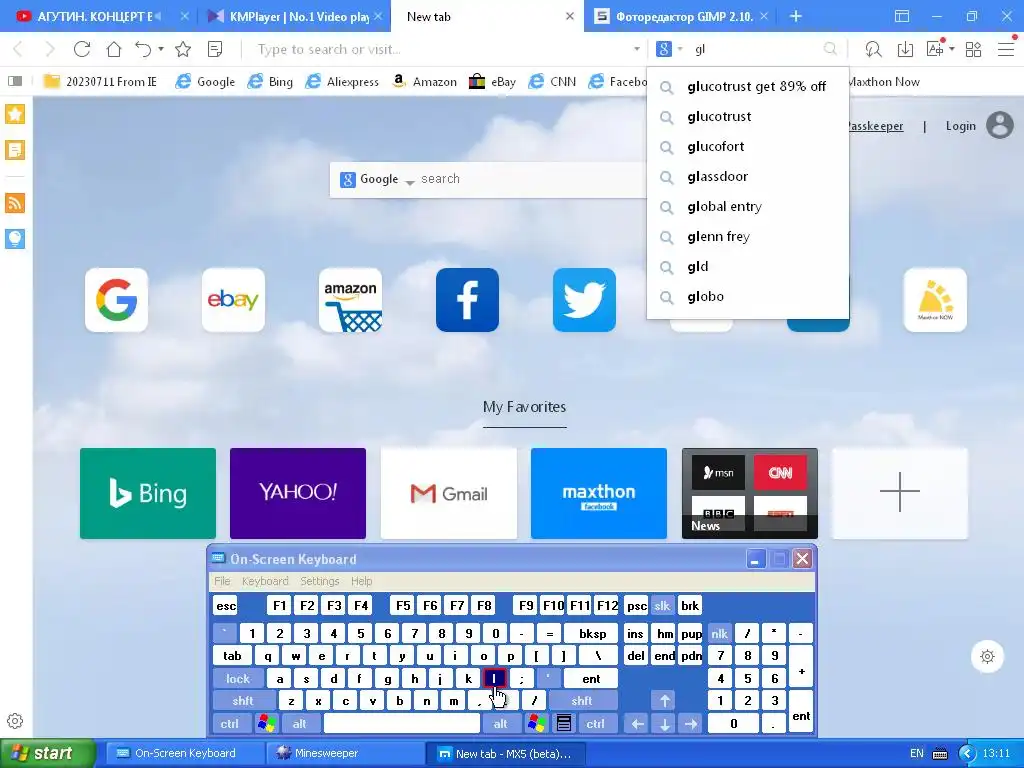Select the 'global entry' search suggestion
This screenshot has width=1024, height=768.
[x=748, y=206]
